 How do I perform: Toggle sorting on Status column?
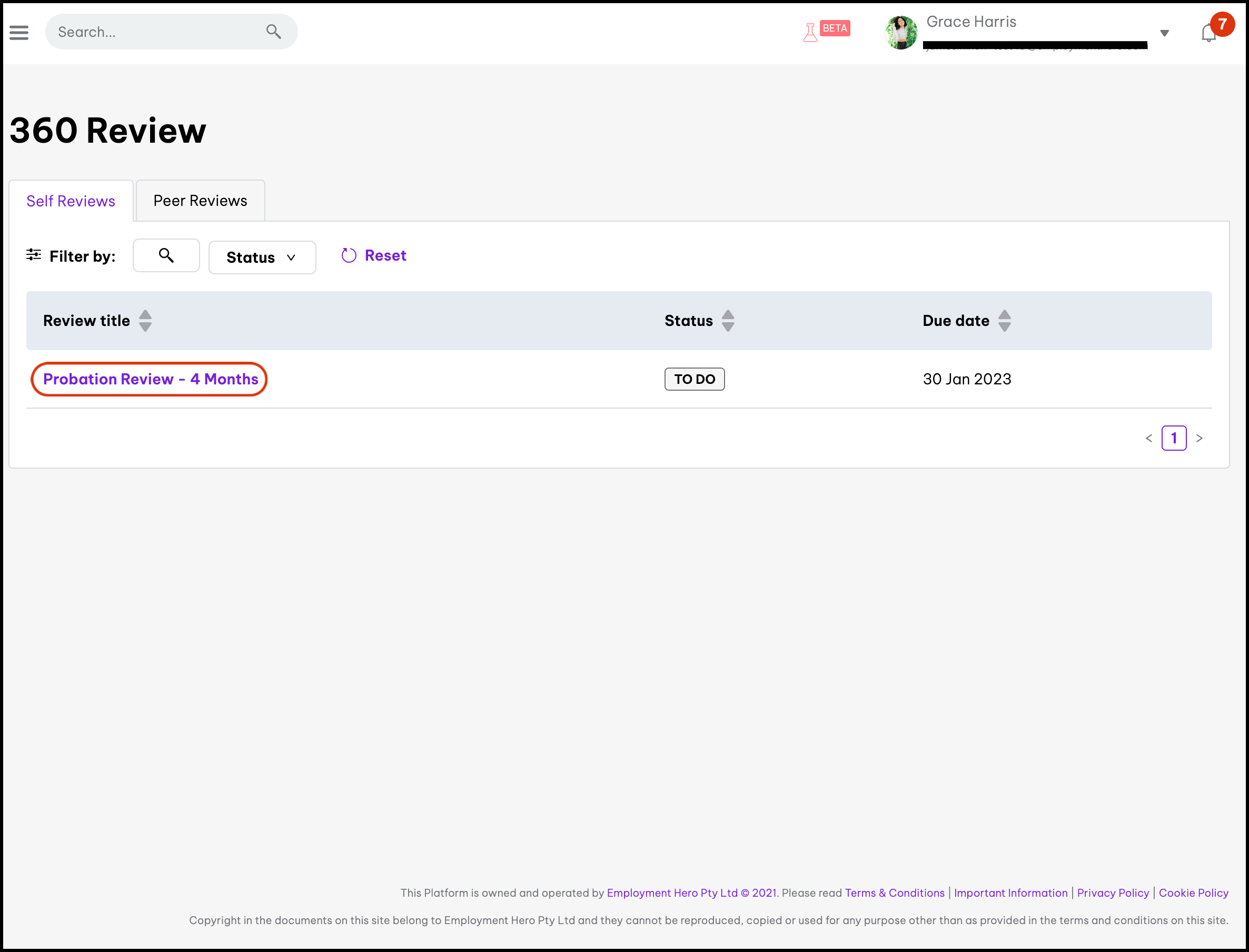(728, 321)
